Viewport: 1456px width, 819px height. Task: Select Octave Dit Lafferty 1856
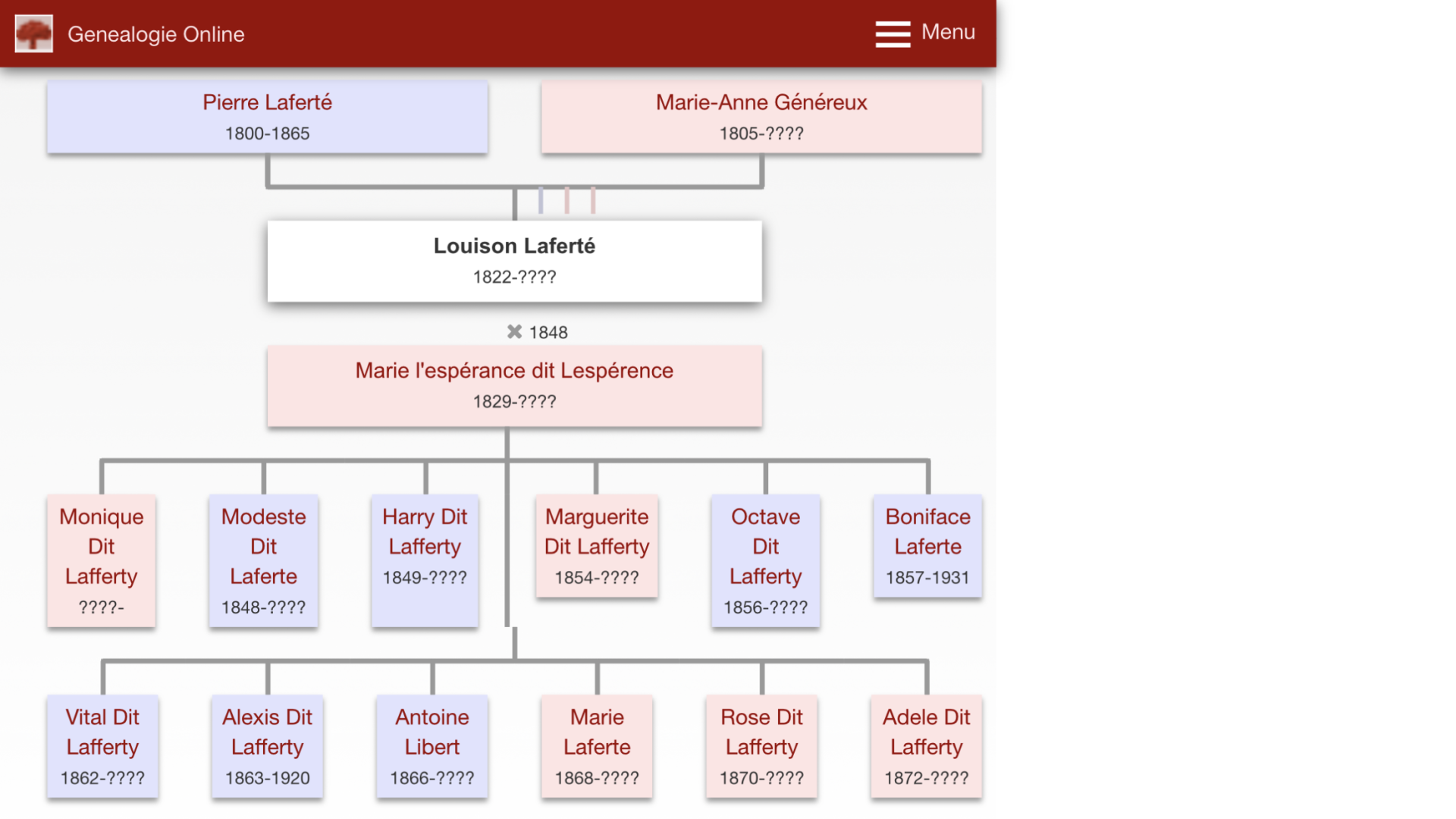(765, 560)
